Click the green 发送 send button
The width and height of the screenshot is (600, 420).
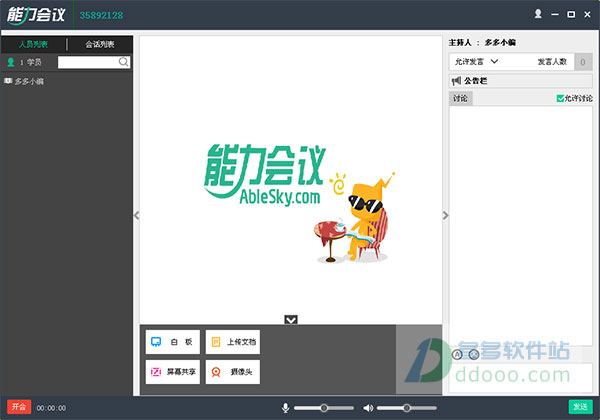pos(580,407)
